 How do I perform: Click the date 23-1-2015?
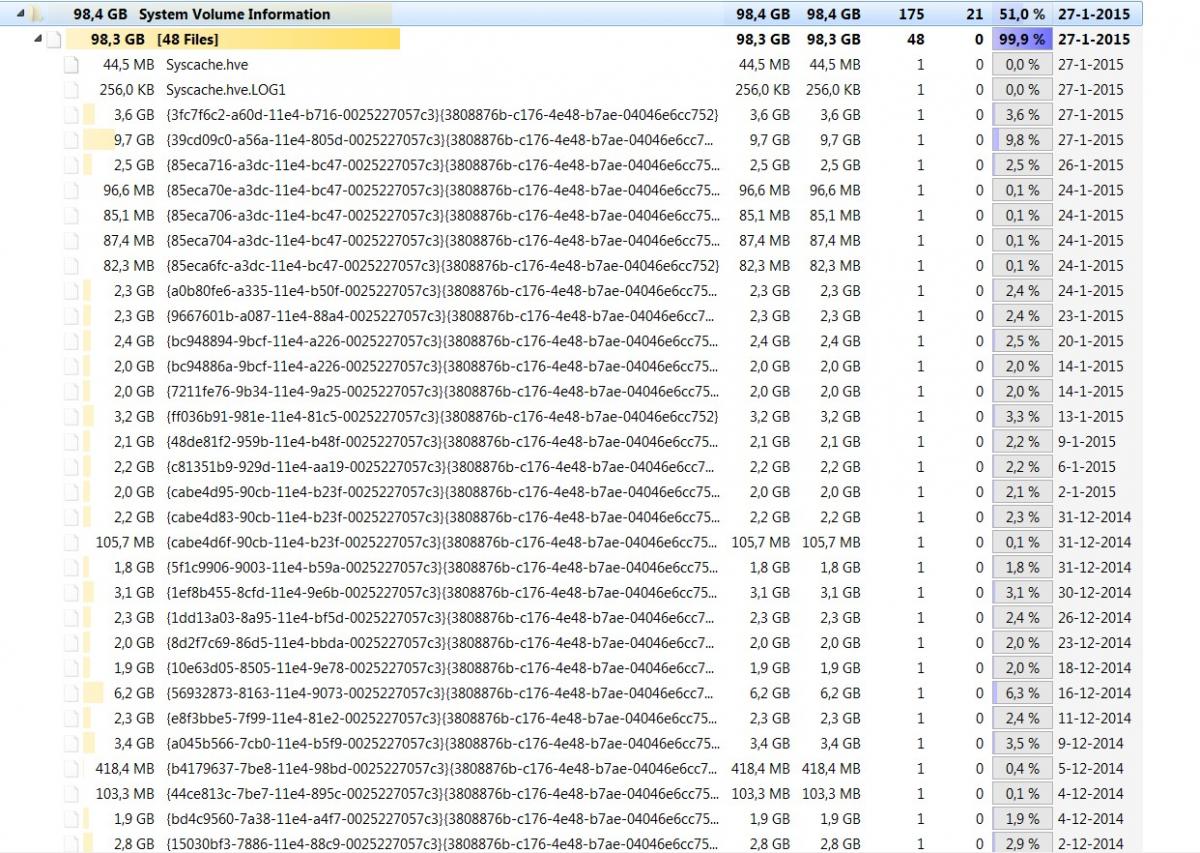tap(1090, 316)
